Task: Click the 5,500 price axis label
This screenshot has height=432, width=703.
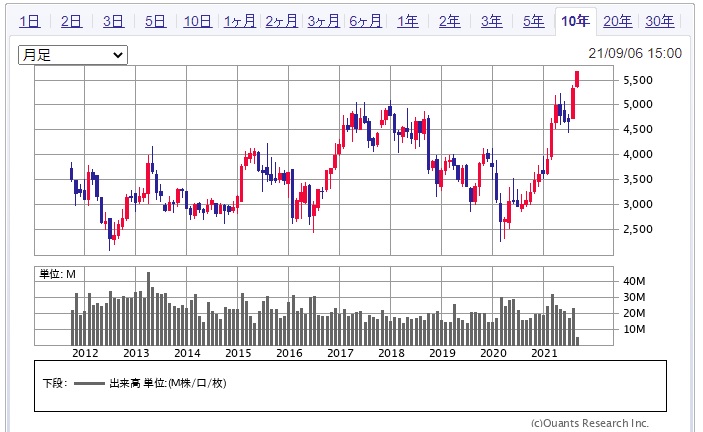Action: coord(638,80)
